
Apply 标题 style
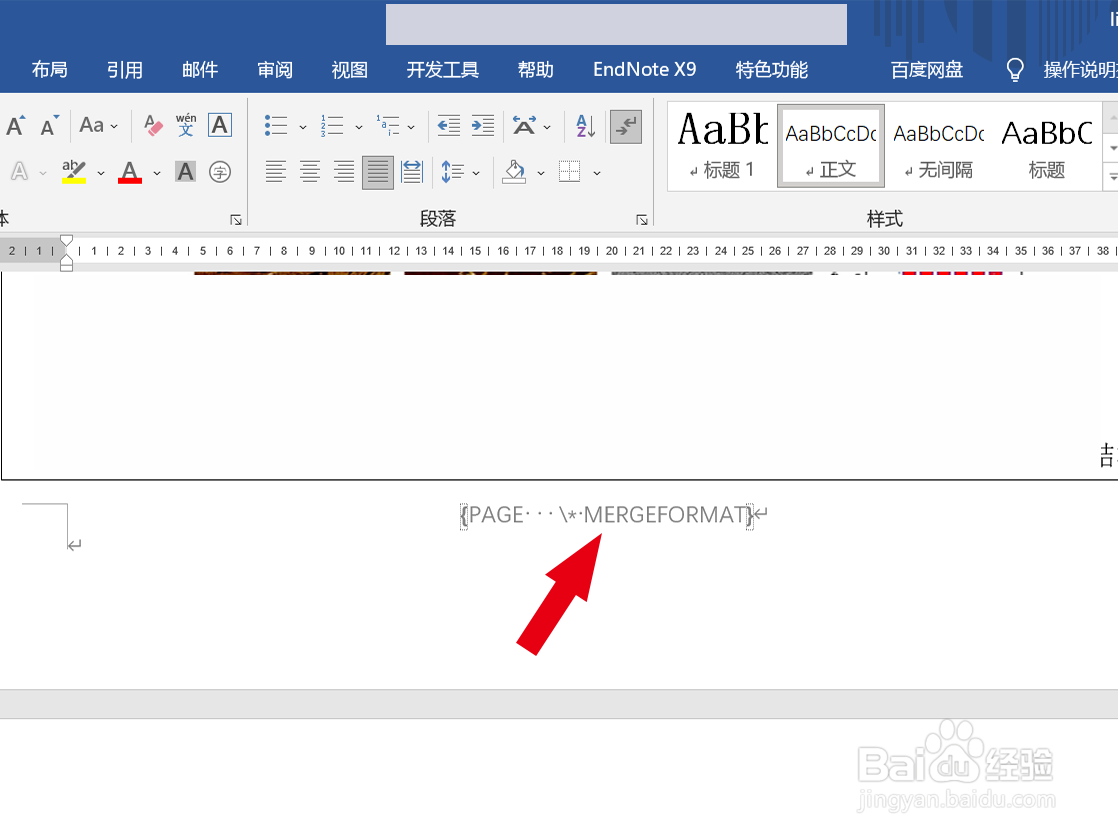click(x=1047, y=145)
